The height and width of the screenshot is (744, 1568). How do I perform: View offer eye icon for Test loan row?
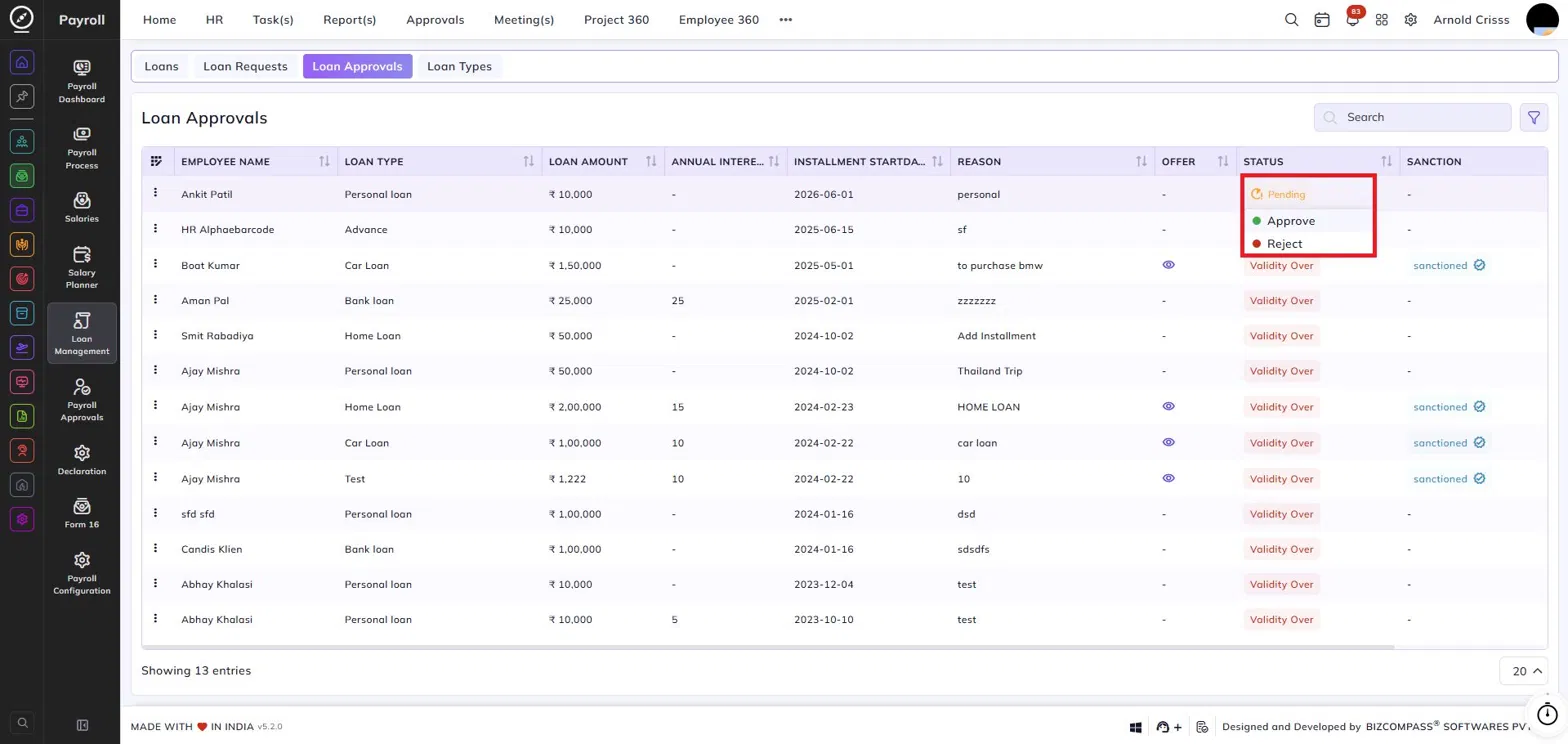[1168, 478]
